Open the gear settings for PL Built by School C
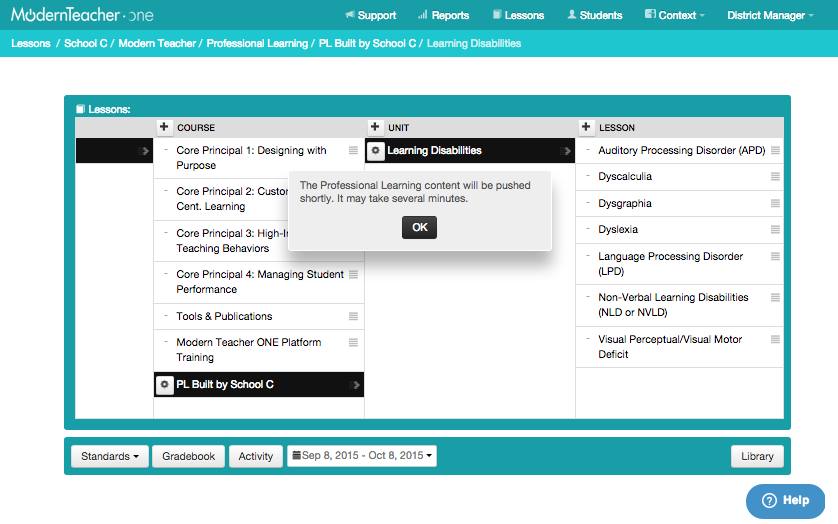The image size is (838, 524). [x=165, y=385]
